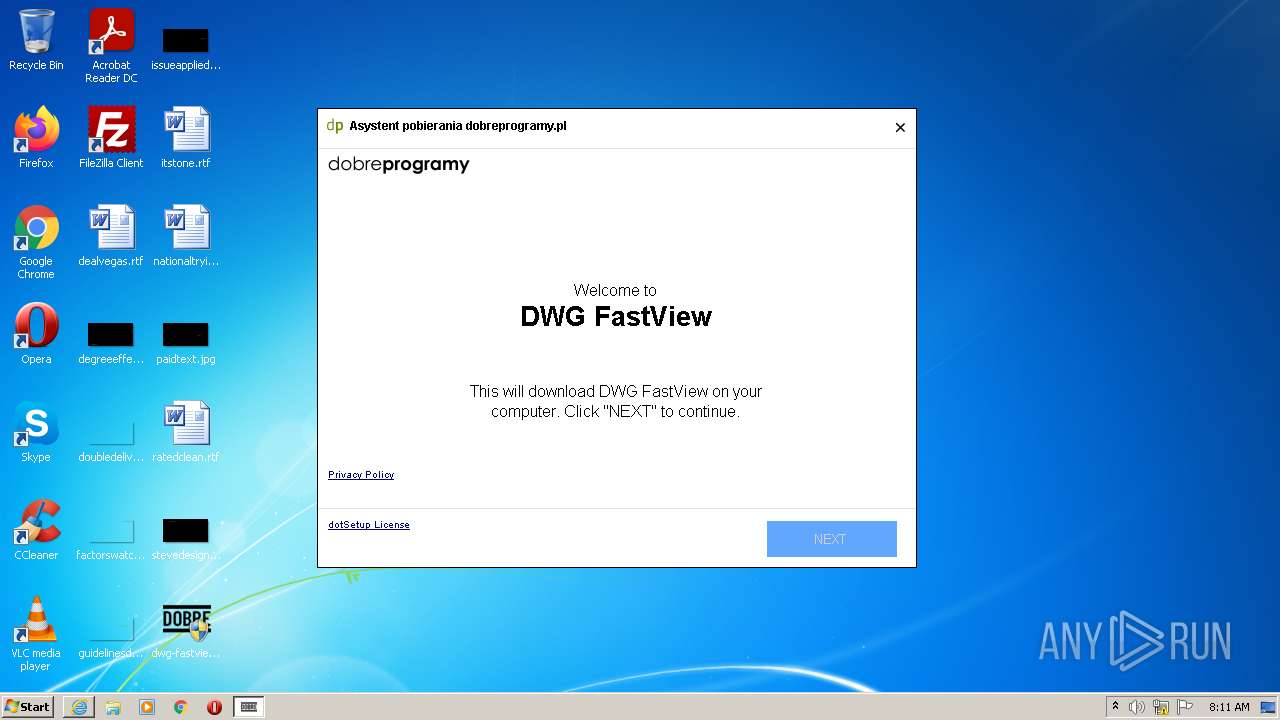Image resolution: width=1280 pixels, height=720 pixels.
Task: Select the CCleaner desktop shortcut
Action: click(x=36, y=529)
